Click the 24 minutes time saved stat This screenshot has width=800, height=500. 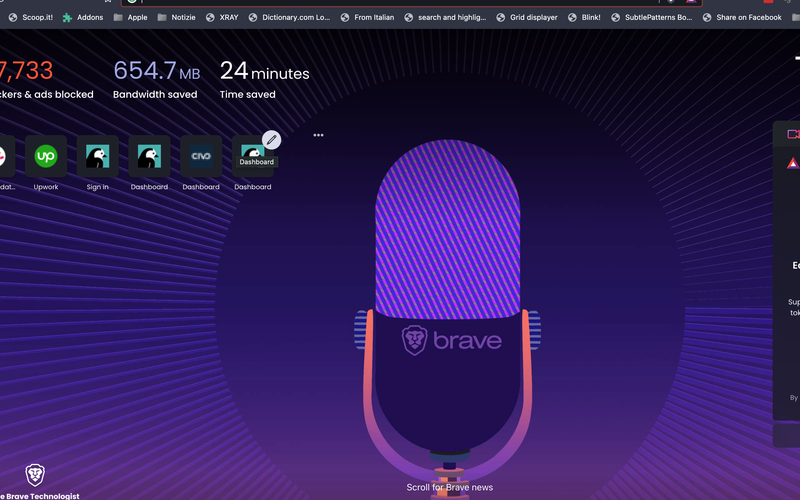point(264,79)
